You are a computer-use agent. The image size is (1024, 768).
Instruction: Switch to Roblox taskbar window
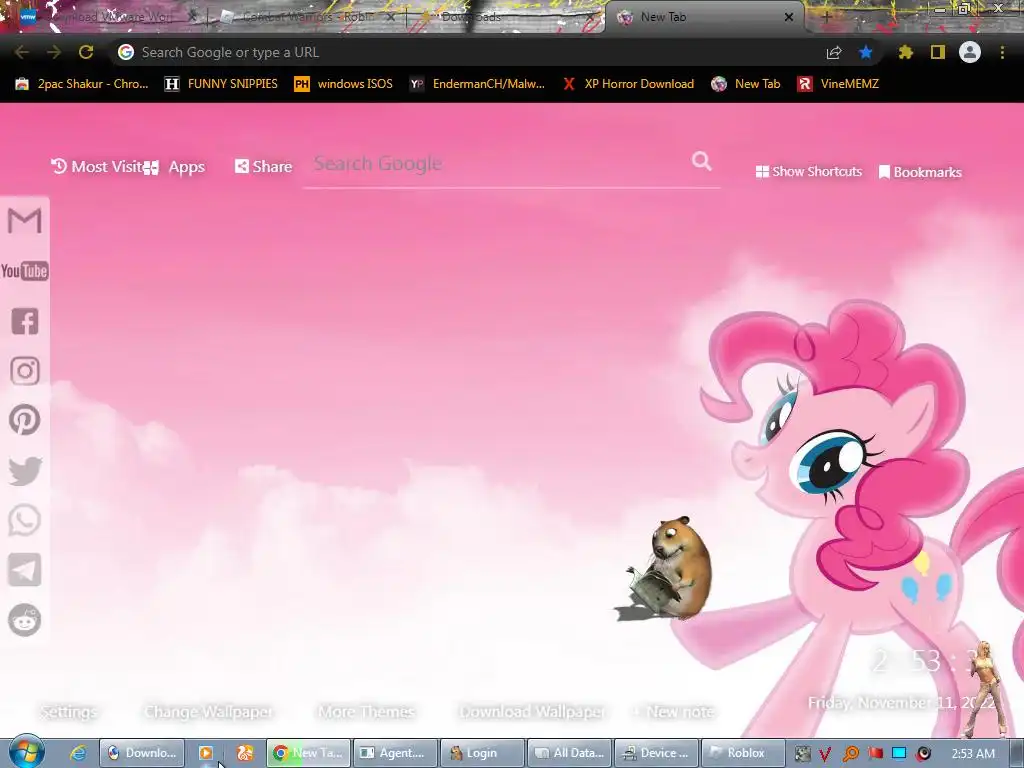pos(743,753)
